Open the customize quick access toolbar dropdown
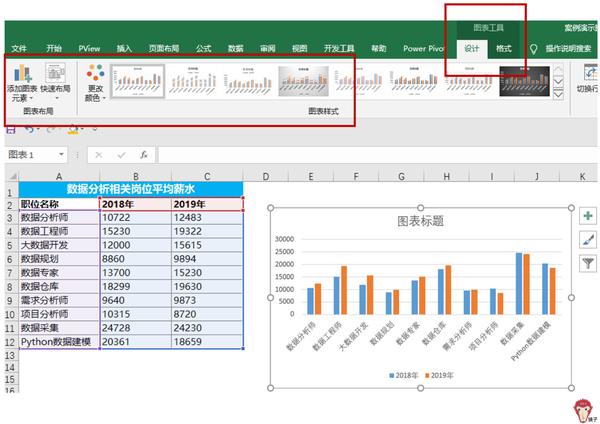This screenshot has width=600, height=424. [95, 129]
